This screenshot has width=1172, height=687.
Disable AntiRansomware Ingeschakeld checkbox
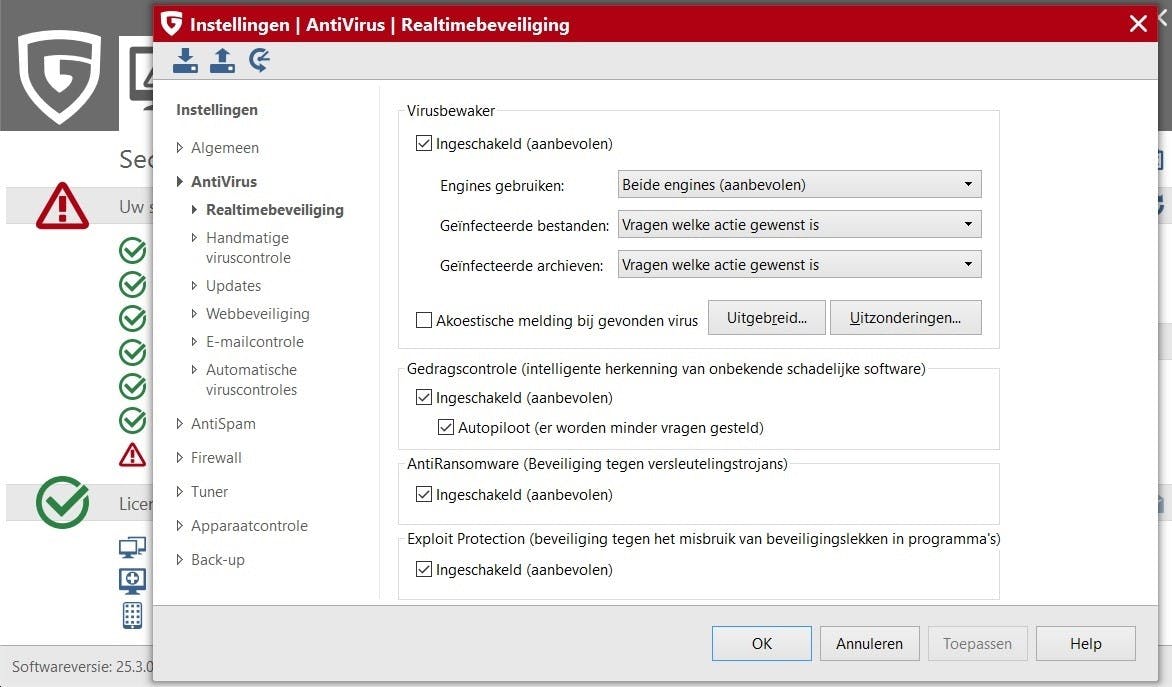click(424, 494)
